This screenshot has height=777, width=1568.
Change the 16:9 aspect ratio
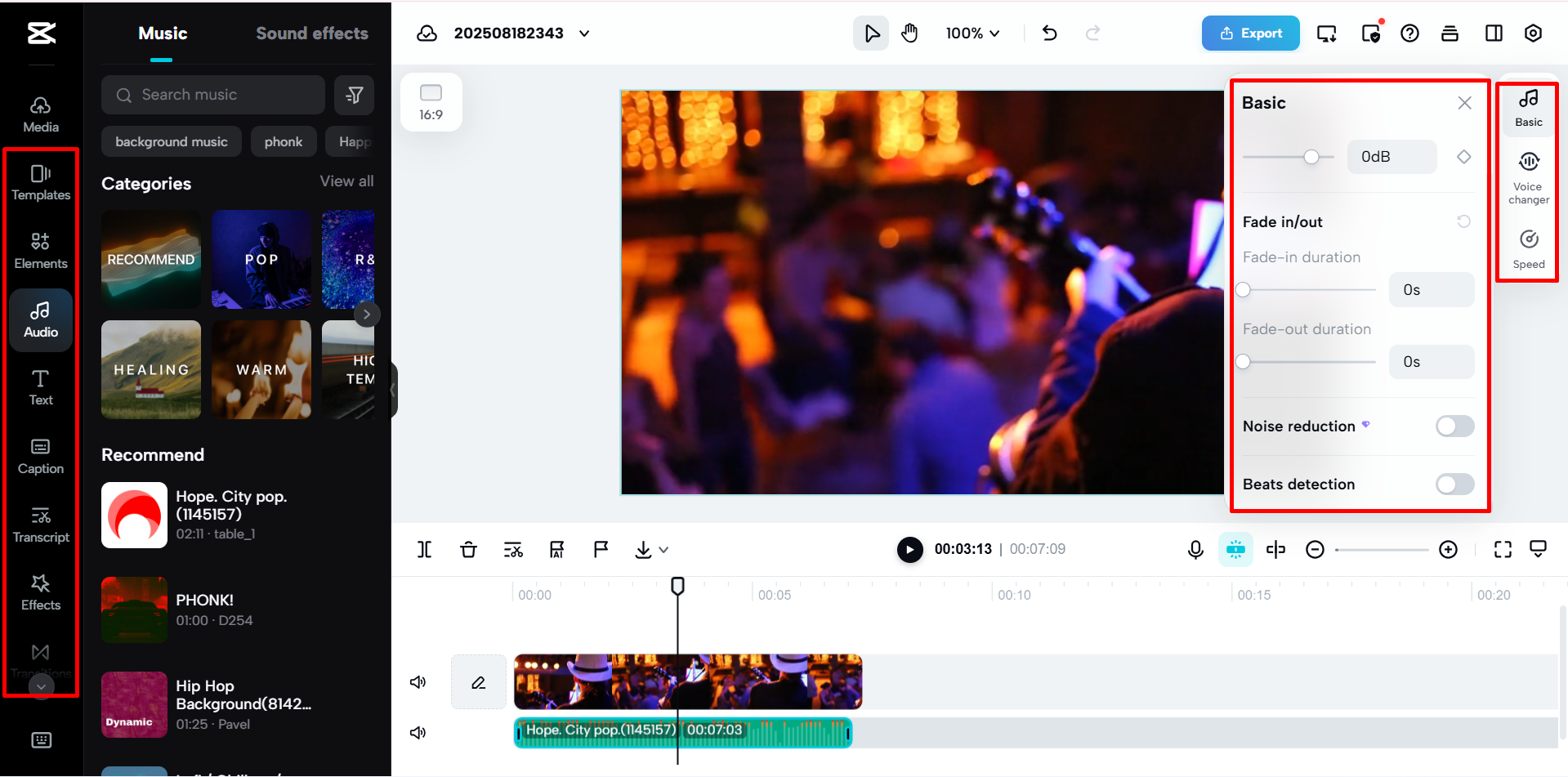coord(431,102)
